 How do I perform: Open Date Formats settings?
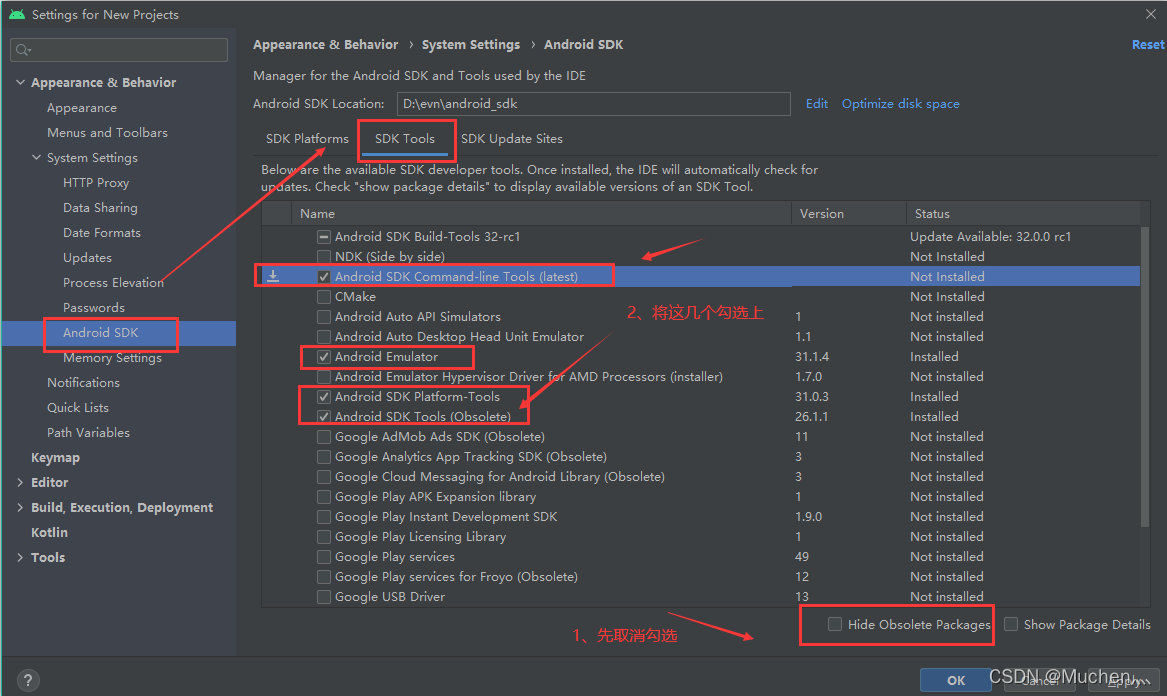(x=102, y=232)
